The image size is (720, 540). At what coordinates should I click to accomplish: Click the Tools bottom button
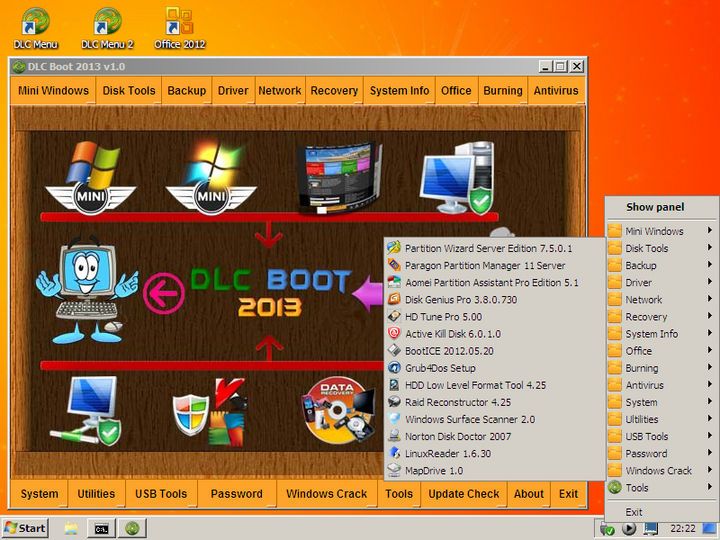[x=399, y=494]
